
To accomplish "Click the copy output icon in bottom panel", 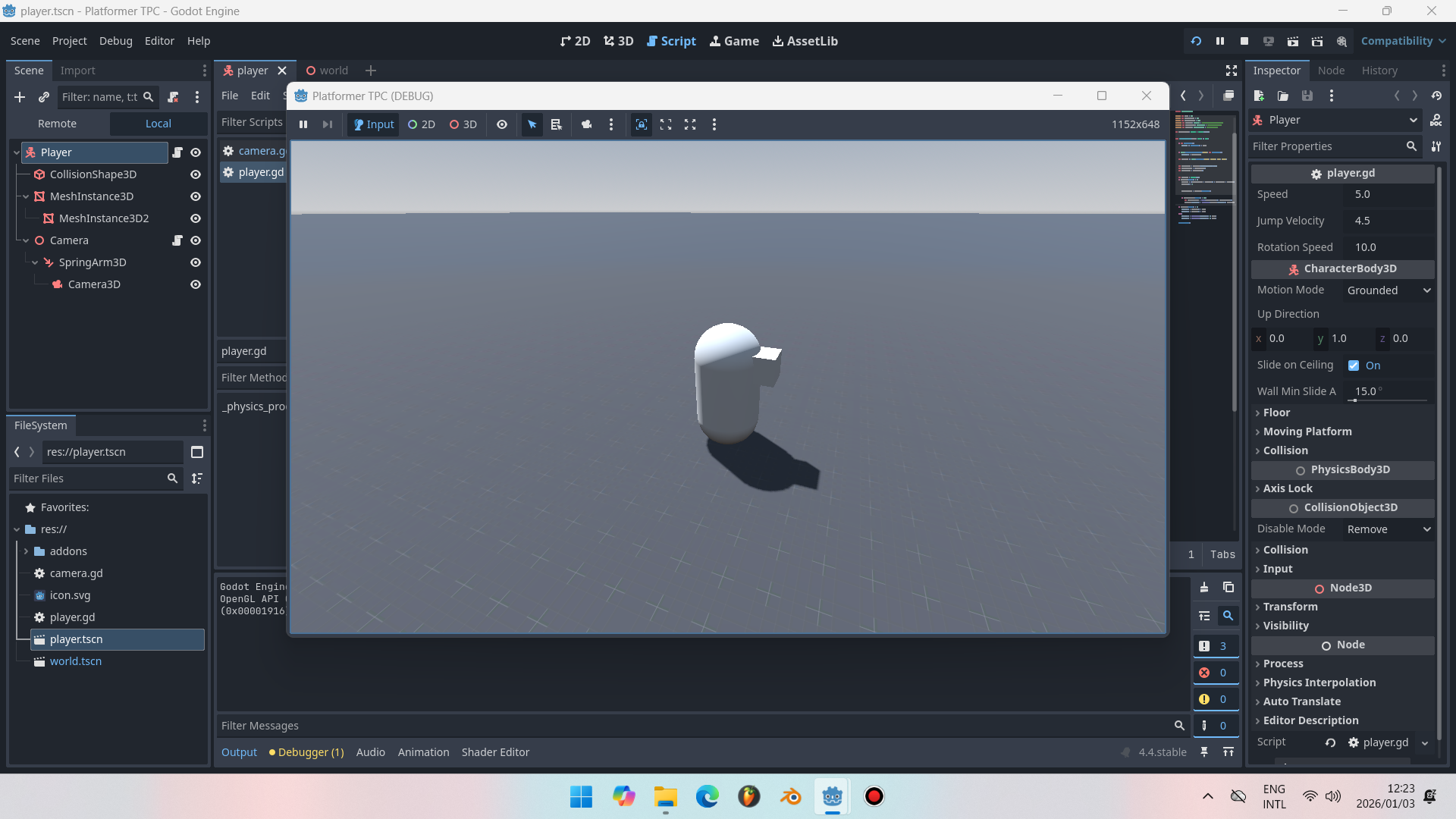I will coord(1228,587).
